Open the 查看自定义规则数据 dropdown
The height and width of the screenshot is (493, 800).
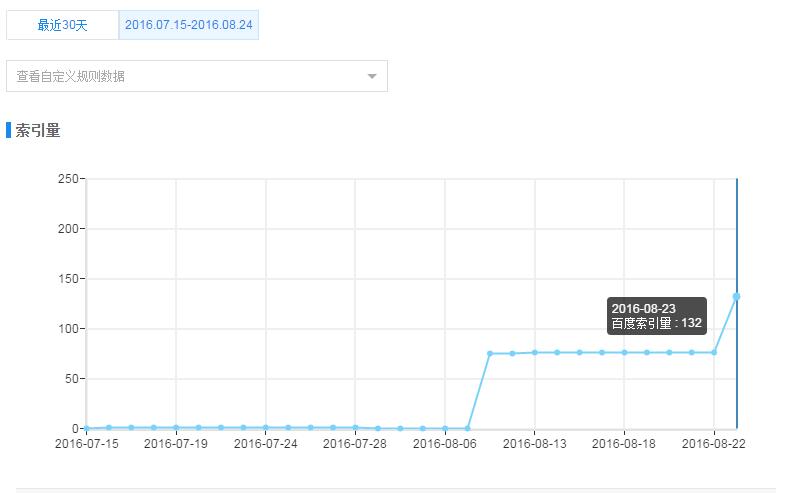[190, 76]
